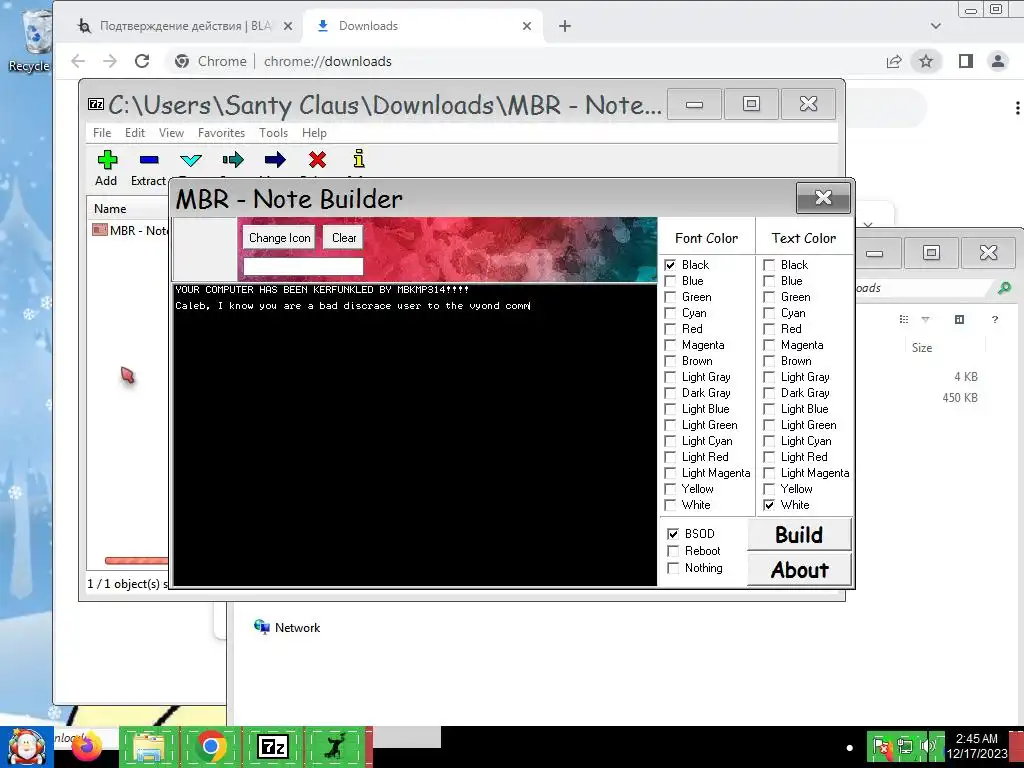
Task: Open View menu in 7-Zip
Action: [171, 133]
